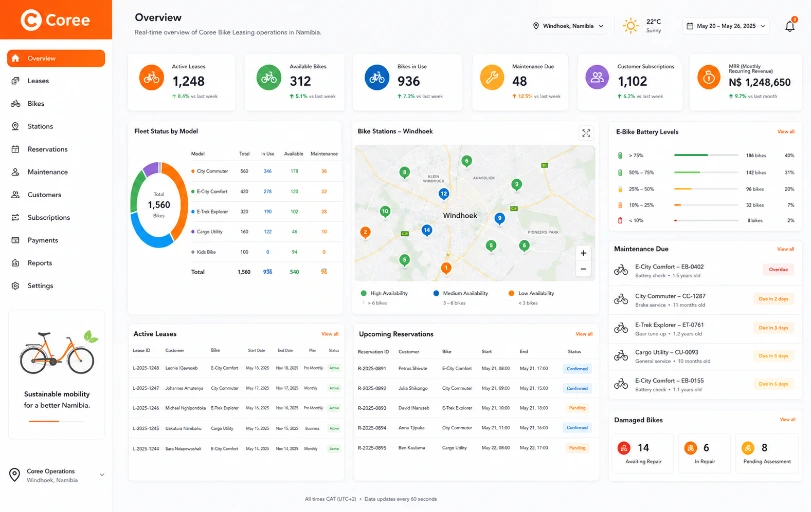Click the sidebar Settings gear icon

(16, 285)
